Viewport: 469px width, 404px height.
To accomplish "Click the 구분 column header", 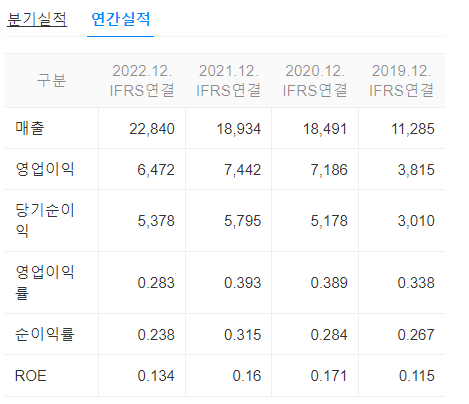I will (51, 80).
